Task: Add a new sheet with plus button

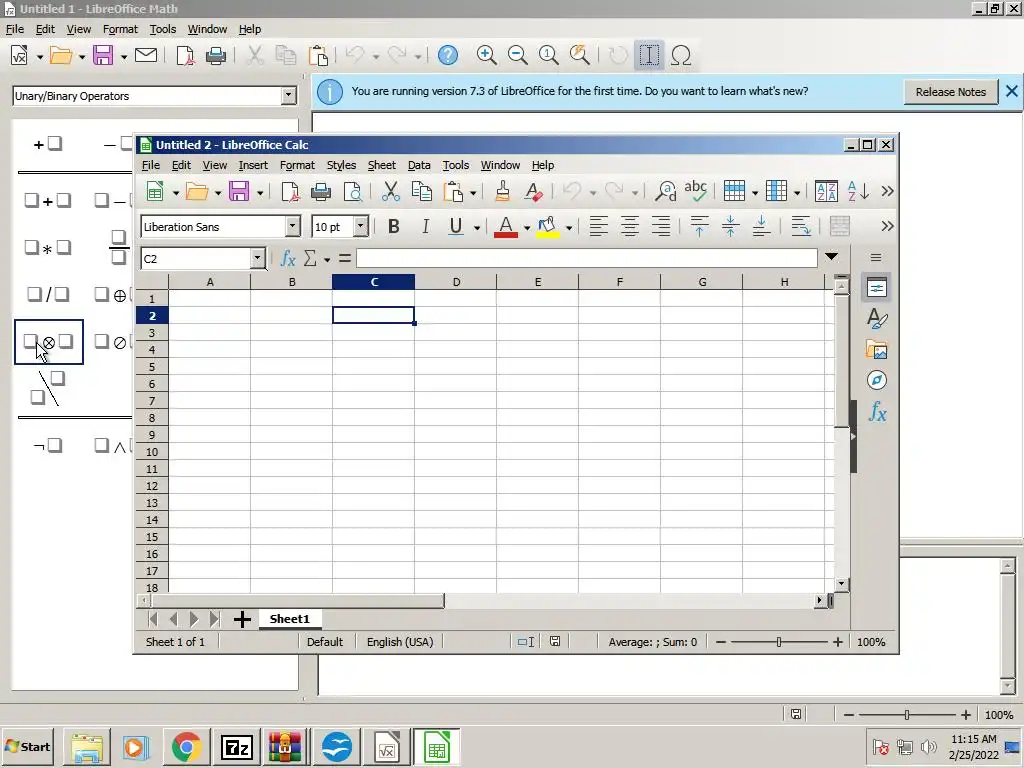Action: [242, 619]
